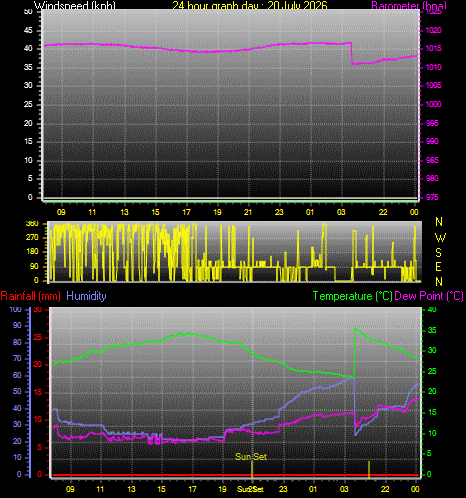Click the blue "Humidity" legend label
This screenshot has height=498, width=466.
pyautogui.click(x=86, y=296)
